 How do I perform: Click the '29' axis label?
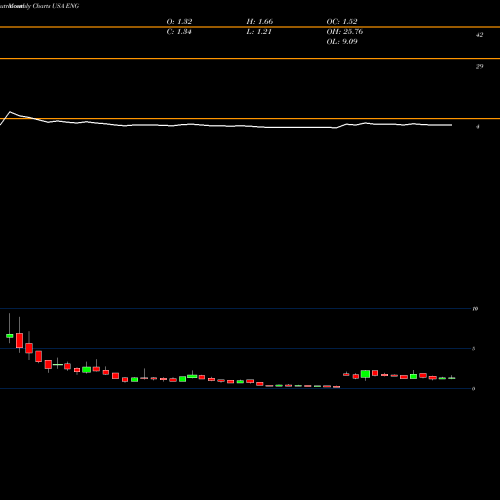(x=479, y=66)
